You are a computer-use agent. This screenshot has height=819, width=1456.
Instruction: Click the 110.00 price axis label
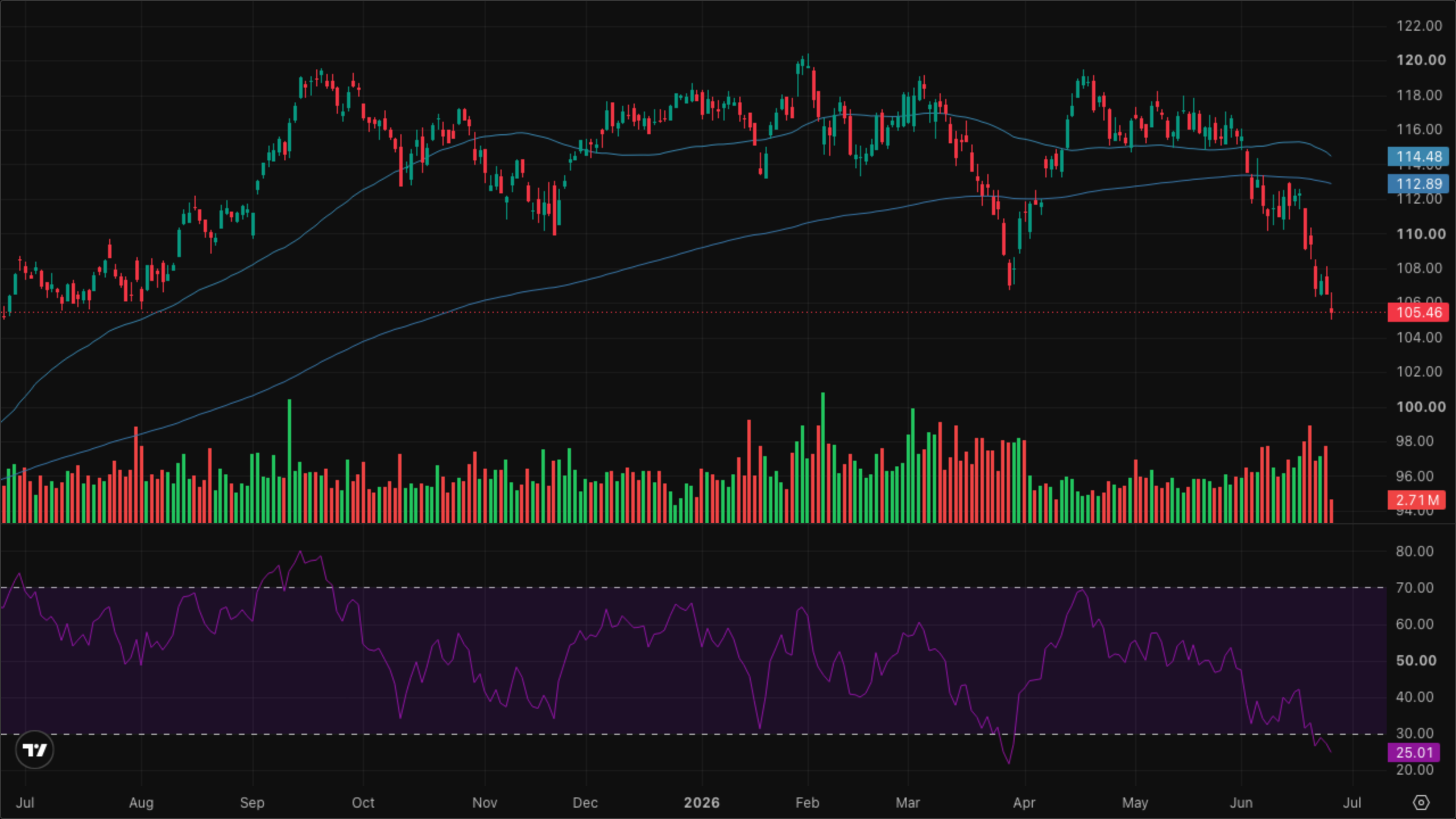[1421, 234]
